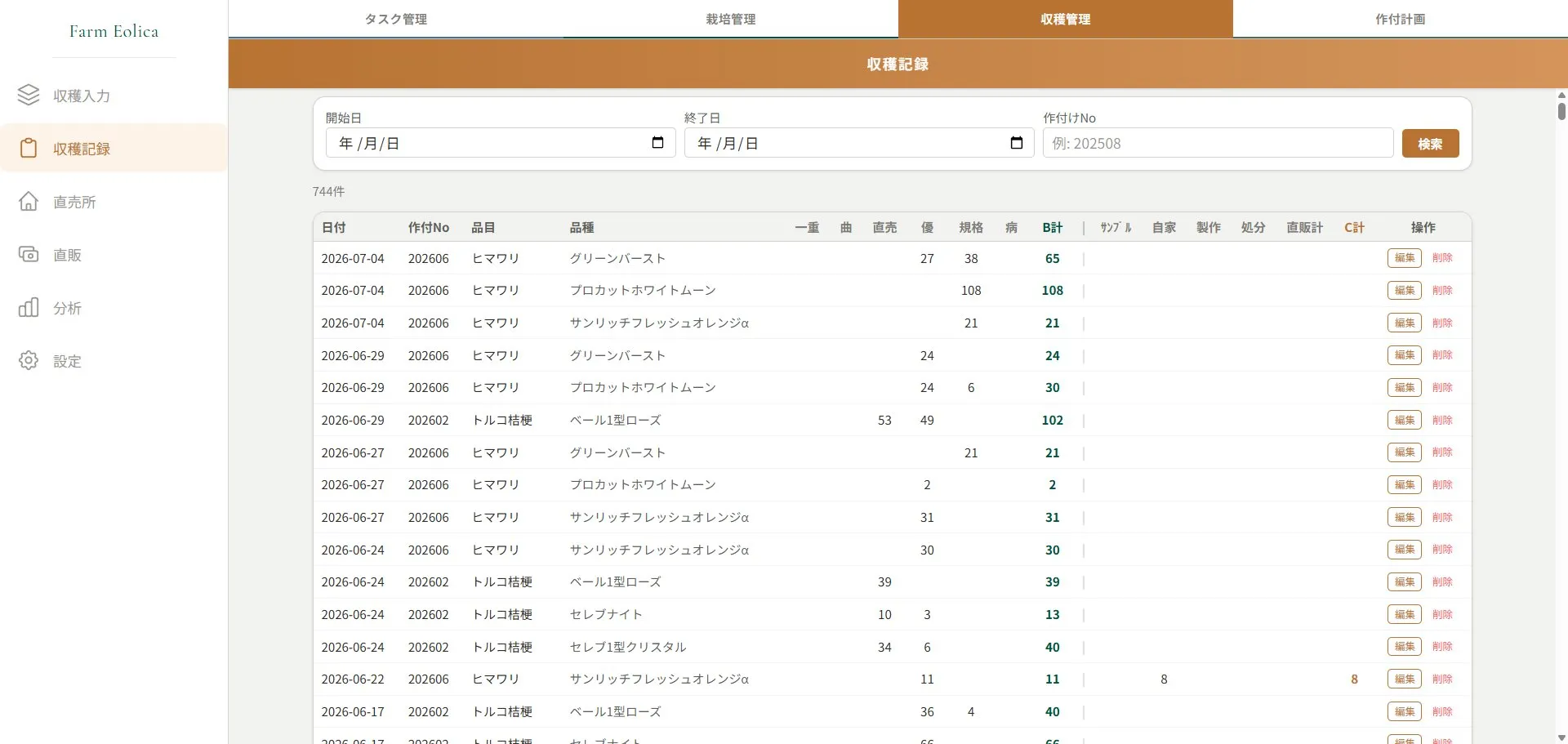Delete the 2026-07-04 グリーンバースト record

click(1442, 258)
